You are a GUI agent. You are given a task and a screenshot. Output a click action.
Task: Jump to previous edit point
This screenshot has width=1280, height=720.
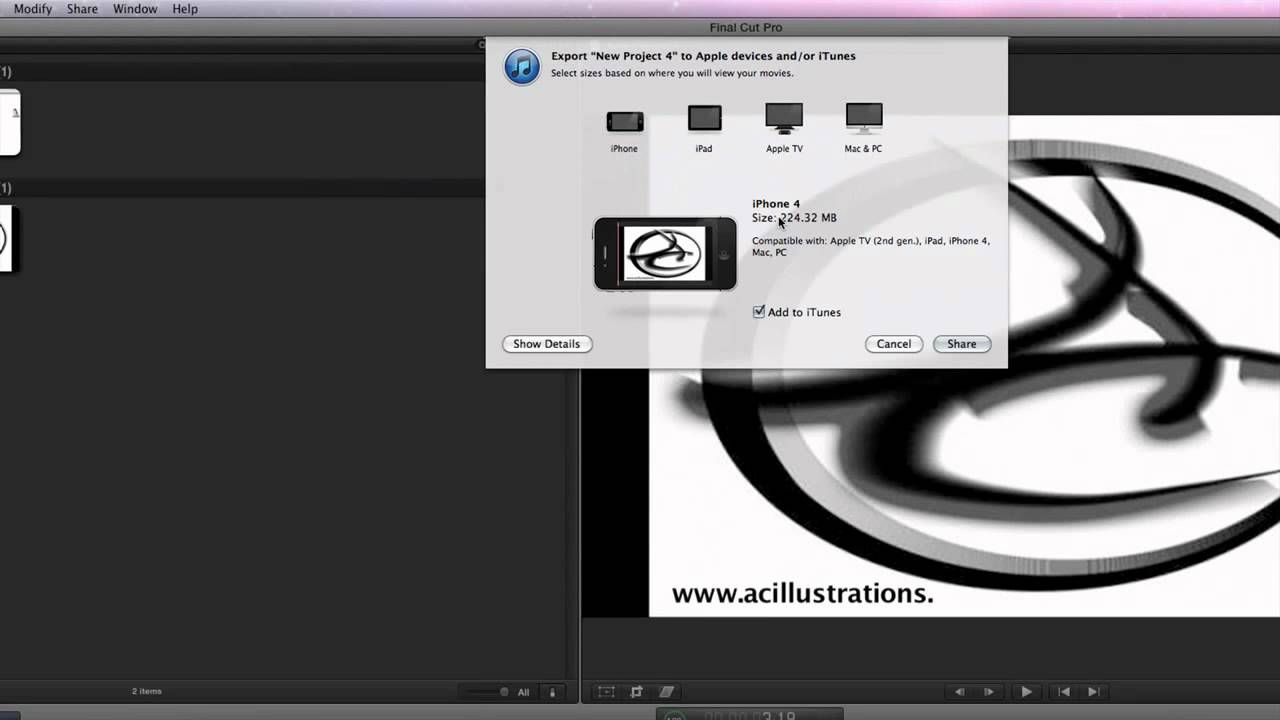pyautogui.click(x=1064, y=692)
